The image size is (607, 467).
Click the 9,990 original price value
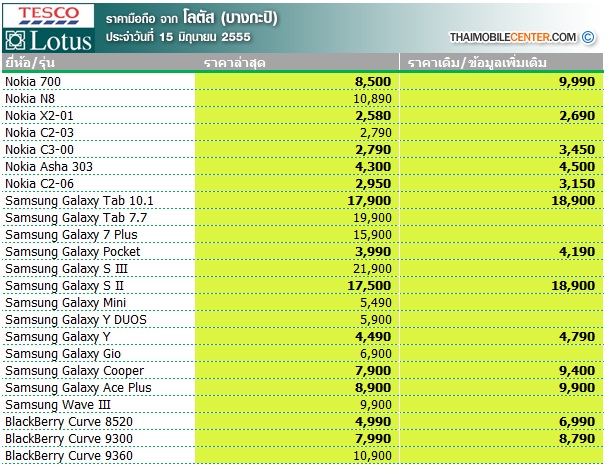[x=577, y=82]
